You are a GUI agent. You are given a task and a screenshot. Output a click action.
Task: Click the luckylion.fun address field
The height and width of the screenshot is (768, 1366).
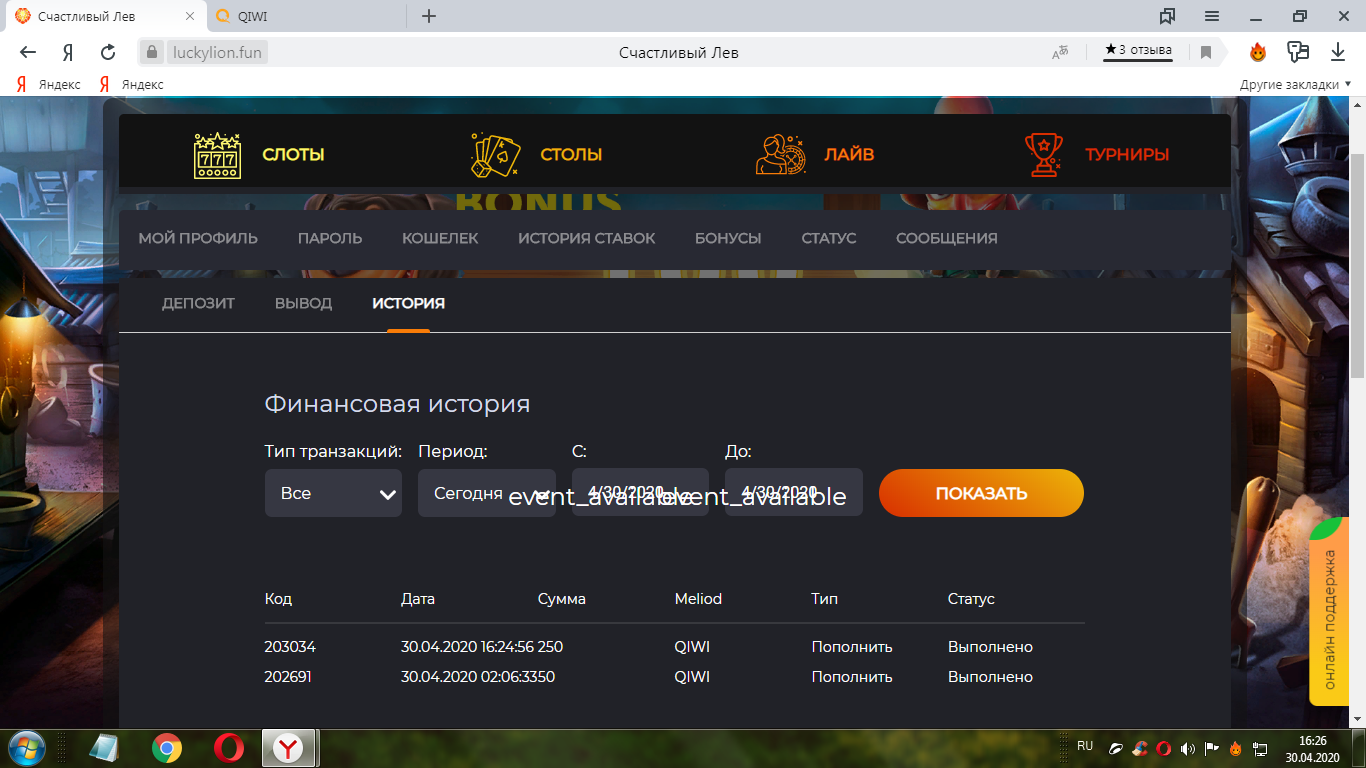(x=217, y=52)
